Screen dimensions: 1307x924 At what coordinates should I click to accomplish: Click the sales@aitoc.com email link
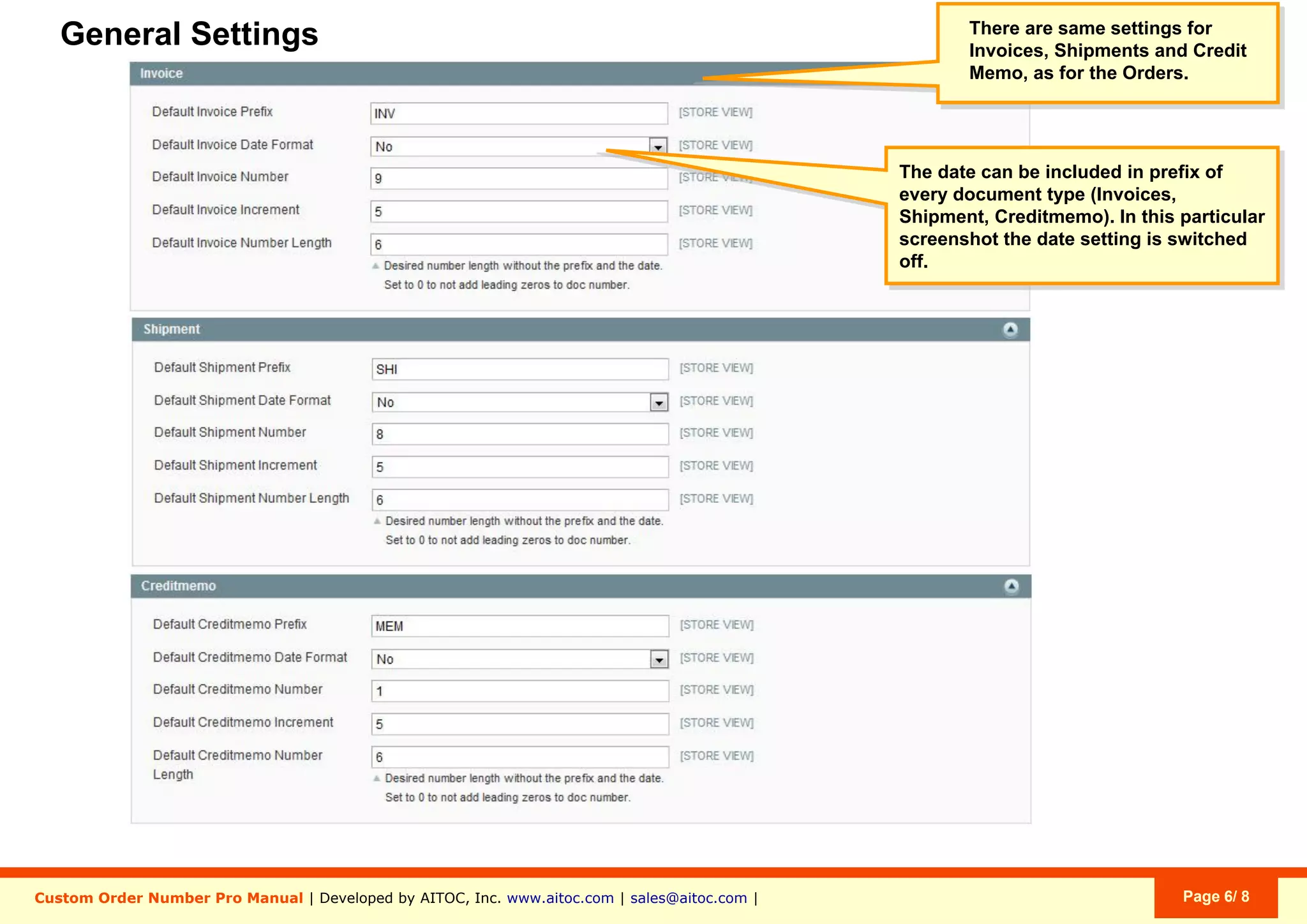pos(689,898)
